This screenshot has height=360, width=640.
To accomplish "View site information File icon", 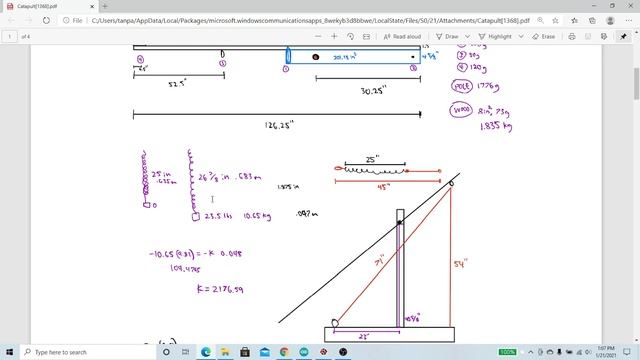I will click(73, 20).
